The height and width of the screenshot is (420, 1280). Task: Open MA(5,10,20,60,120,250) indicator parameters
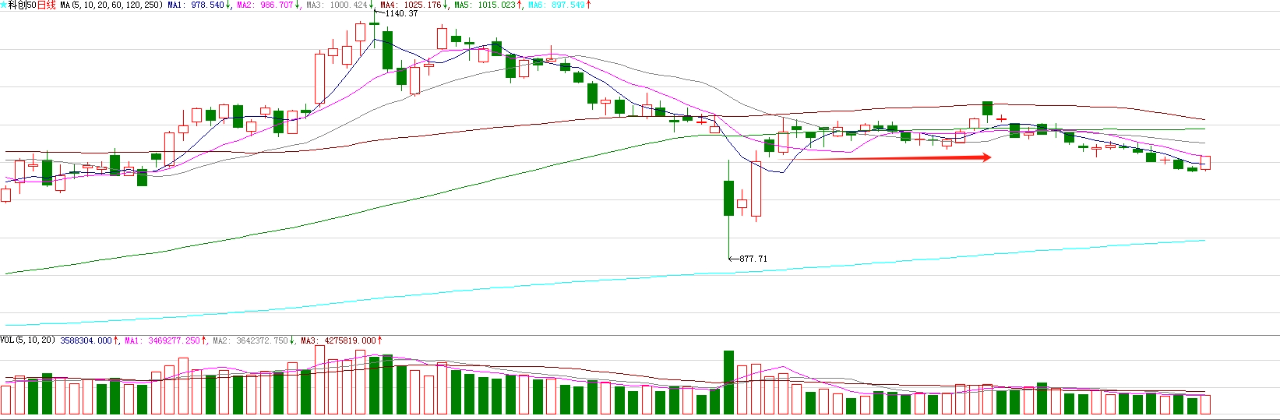(112, 5)
